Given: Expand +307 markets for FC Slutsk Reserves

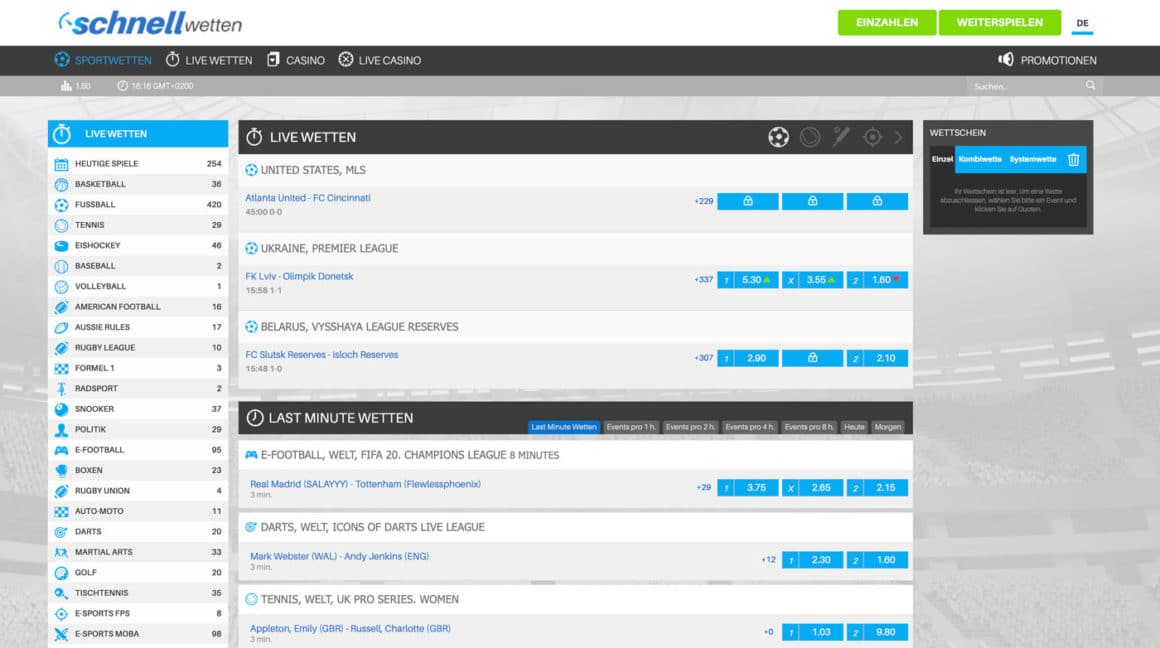Looking at the screenshot, I should coord(704,358).
